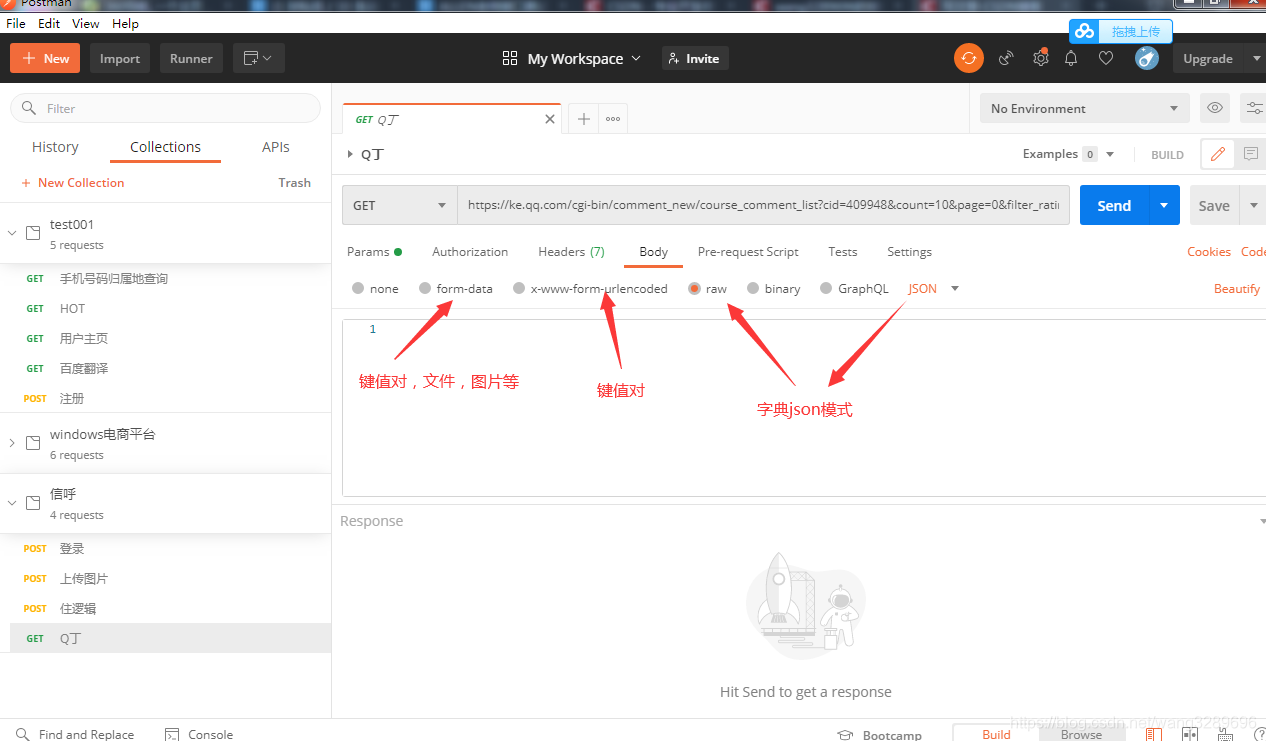Switch to Build mode in status bar
This screenshot has width=1266, height=741.
(996, 733)
